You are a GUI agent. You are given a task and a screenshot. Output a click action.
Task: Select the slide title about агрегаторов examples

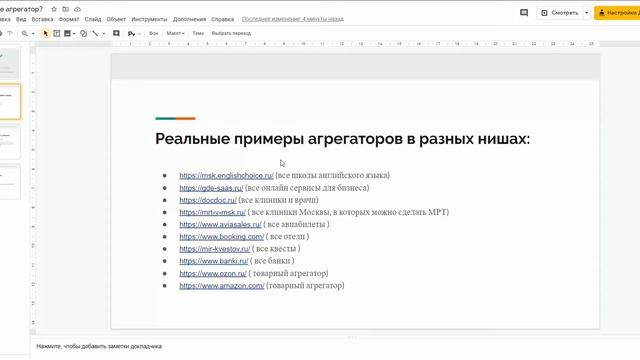(342, 139)
